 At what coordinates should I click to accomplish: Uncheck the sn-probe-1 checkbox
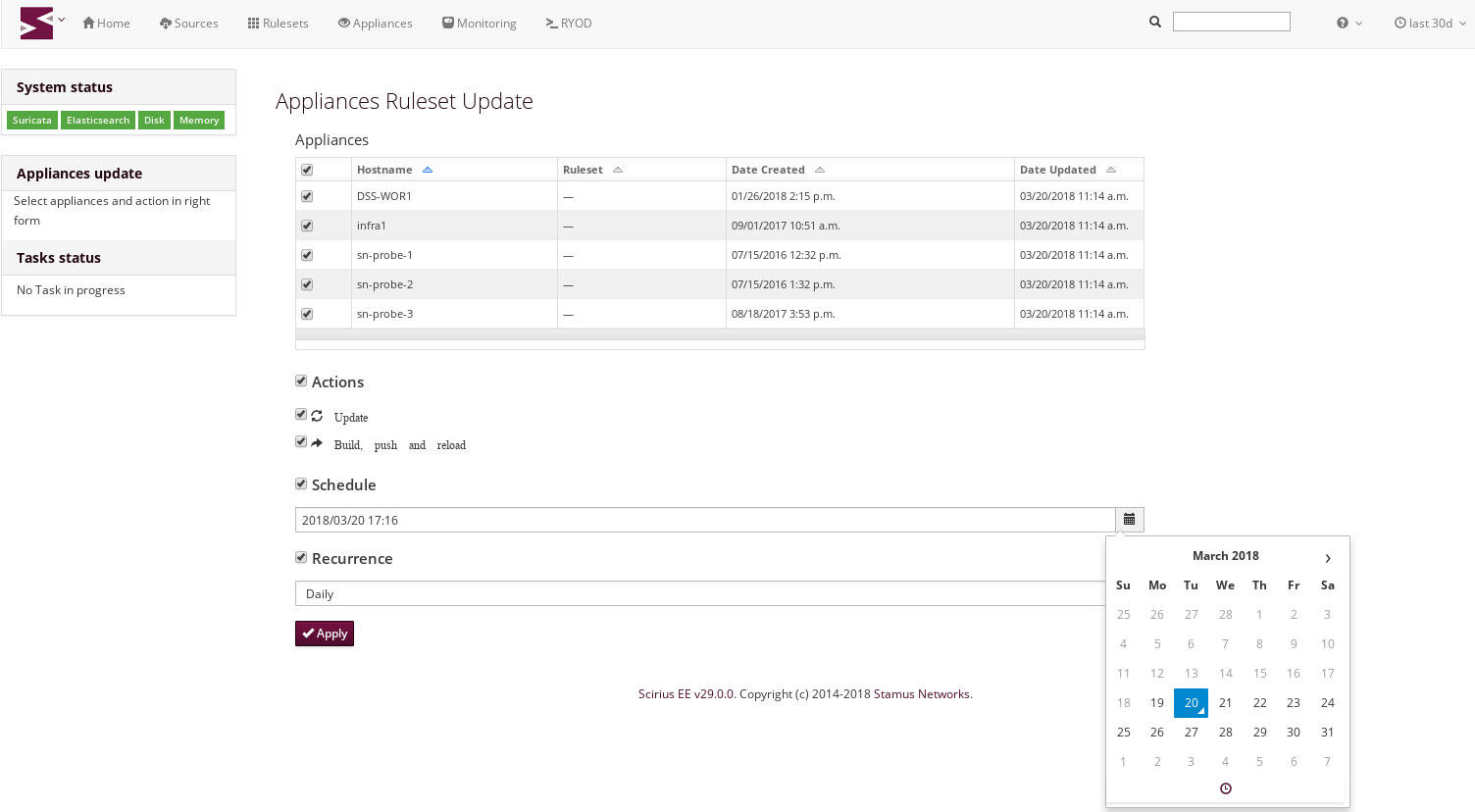(307, 255)
